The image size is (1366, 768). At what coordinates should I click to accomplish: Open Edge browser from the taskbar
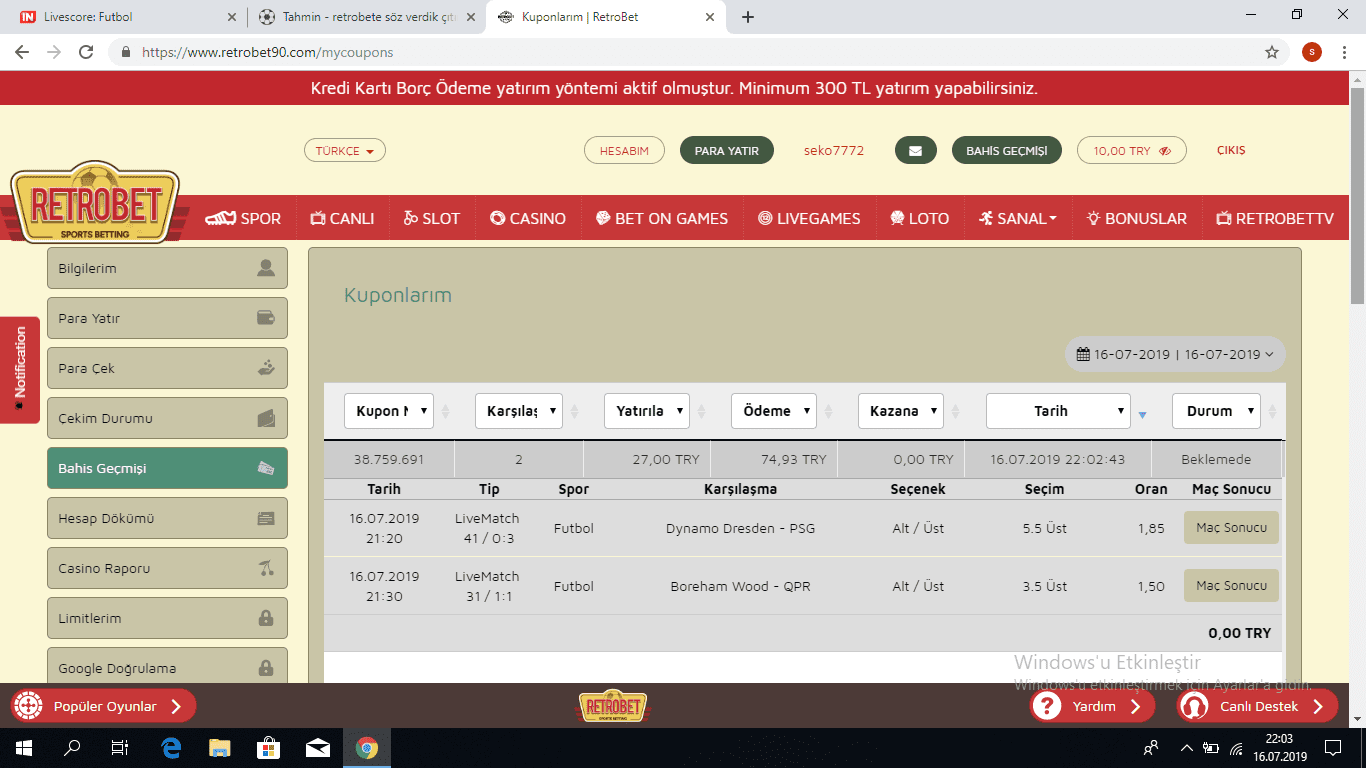pyautogui.click(x=171, y=748)
